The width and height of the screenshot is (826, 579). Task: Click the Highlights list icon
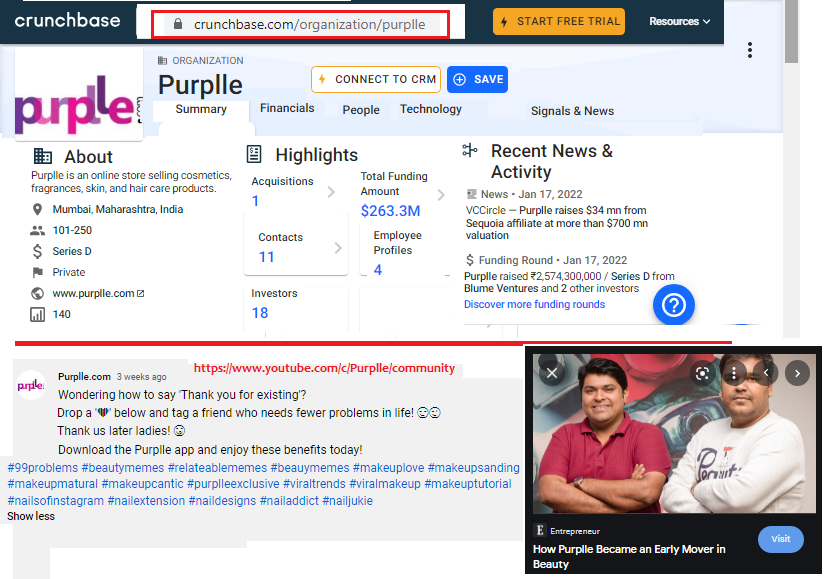coord(254,154)
